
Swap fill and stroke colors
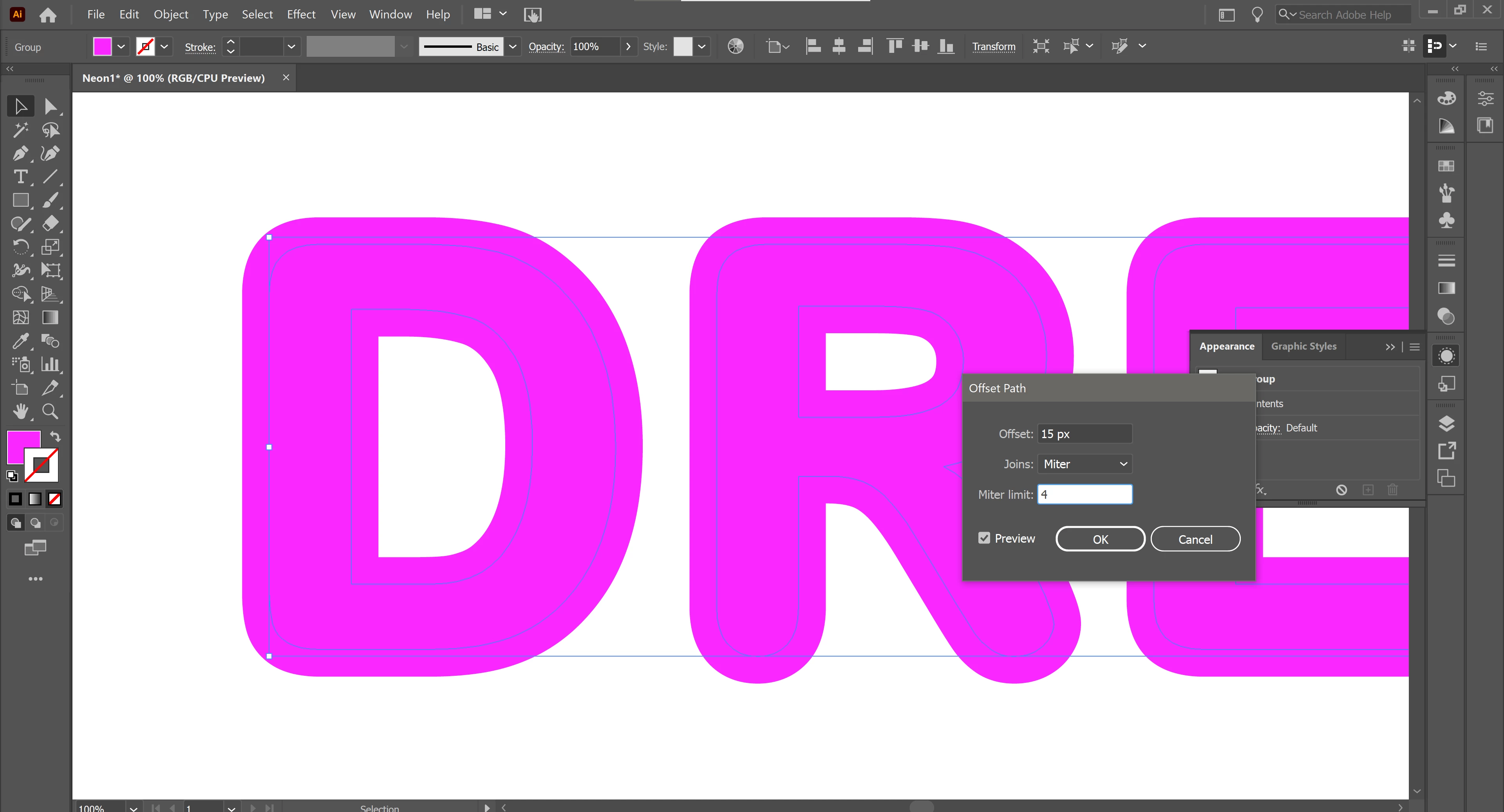click(56, 436)
